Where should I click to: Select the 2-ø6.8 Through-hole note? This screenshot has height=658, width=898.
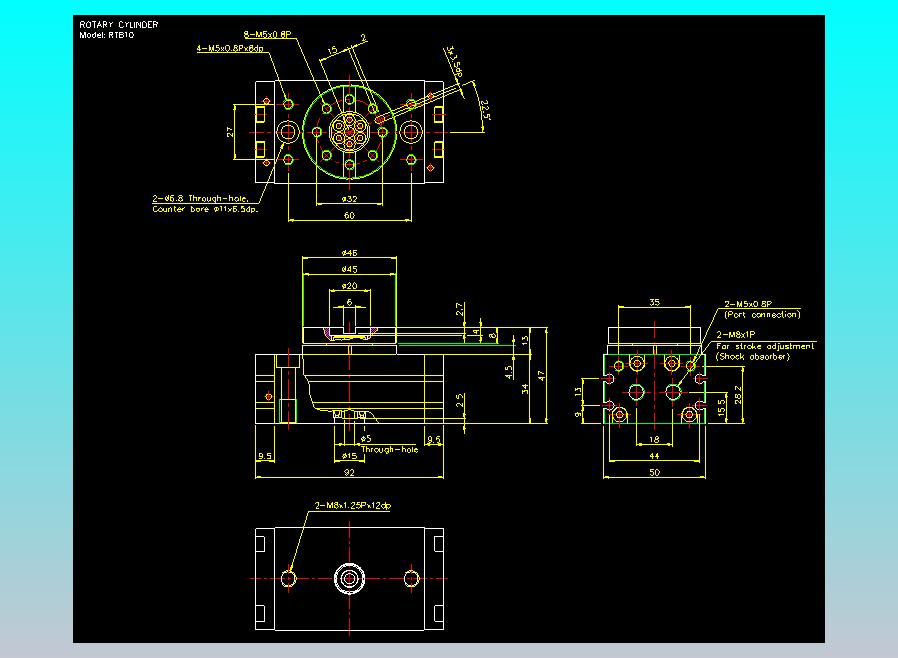200,199
